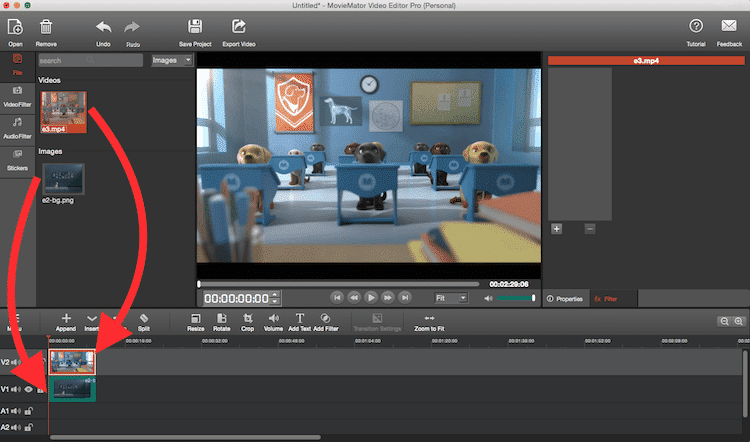Mute the V1 track
Screen dimensions: 750x442
pos(16,389)
